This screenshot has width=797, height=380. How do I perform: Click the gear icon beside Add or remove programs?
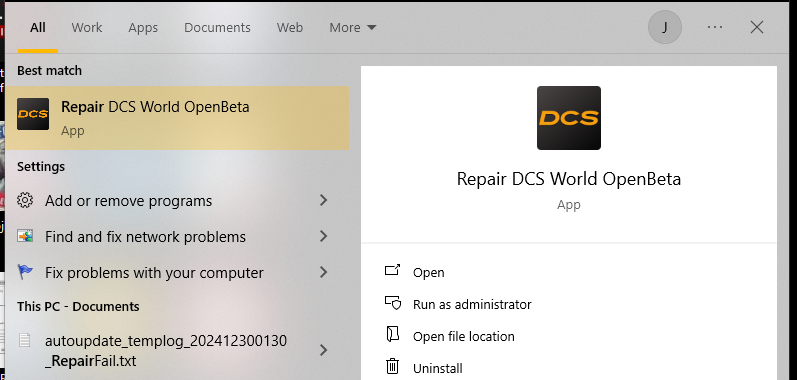(25, 200)
